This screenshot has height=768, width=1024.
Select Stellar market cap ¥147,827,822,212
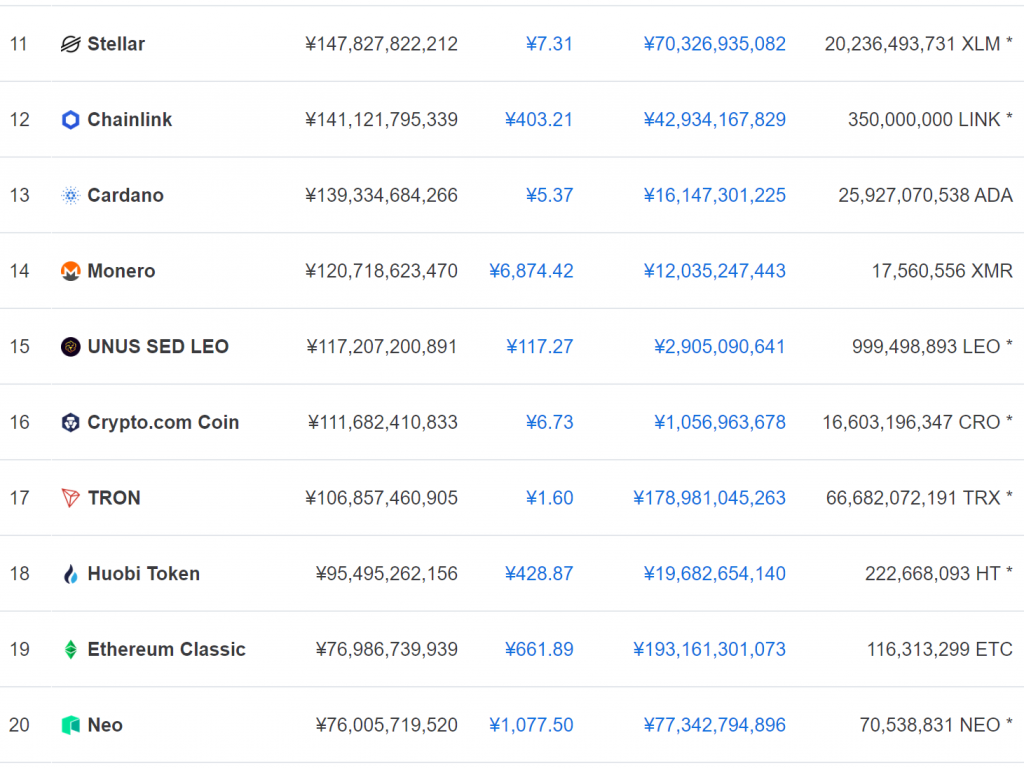click(x=381, y=44)
